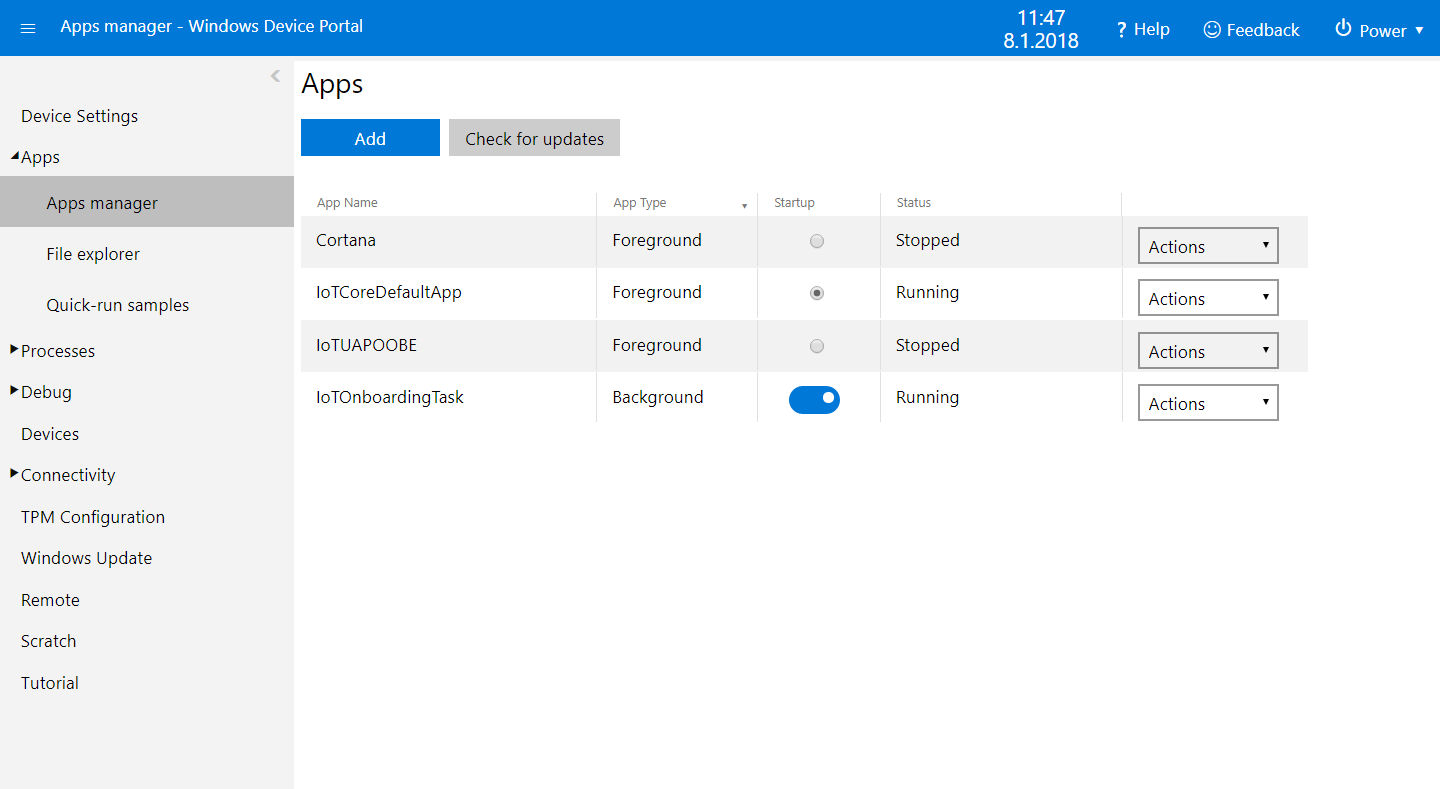Click the Add button
The width and height of the screenshot is (1440, 789).
tap(370, 138)
